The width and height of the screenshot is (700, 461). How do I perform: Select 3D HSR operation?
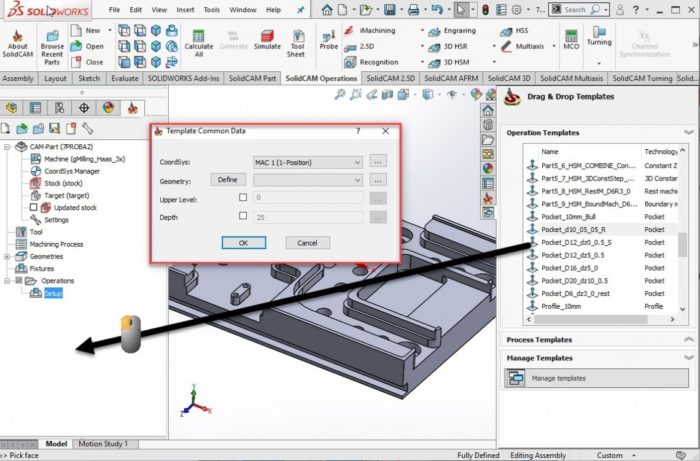pyautogui.click(x=448, y=46)
